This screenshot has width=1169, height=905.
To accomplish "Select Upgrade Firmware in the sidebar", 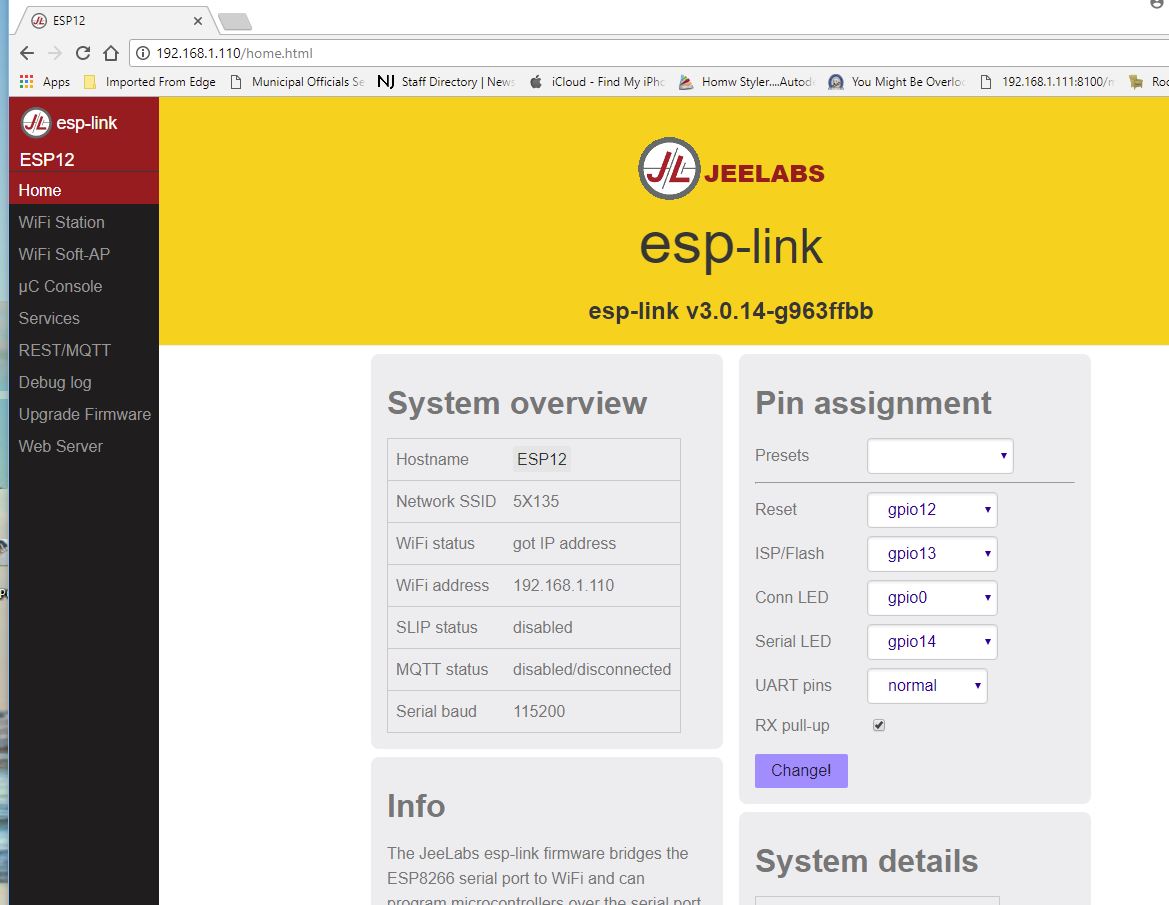I will pos(84,414).
